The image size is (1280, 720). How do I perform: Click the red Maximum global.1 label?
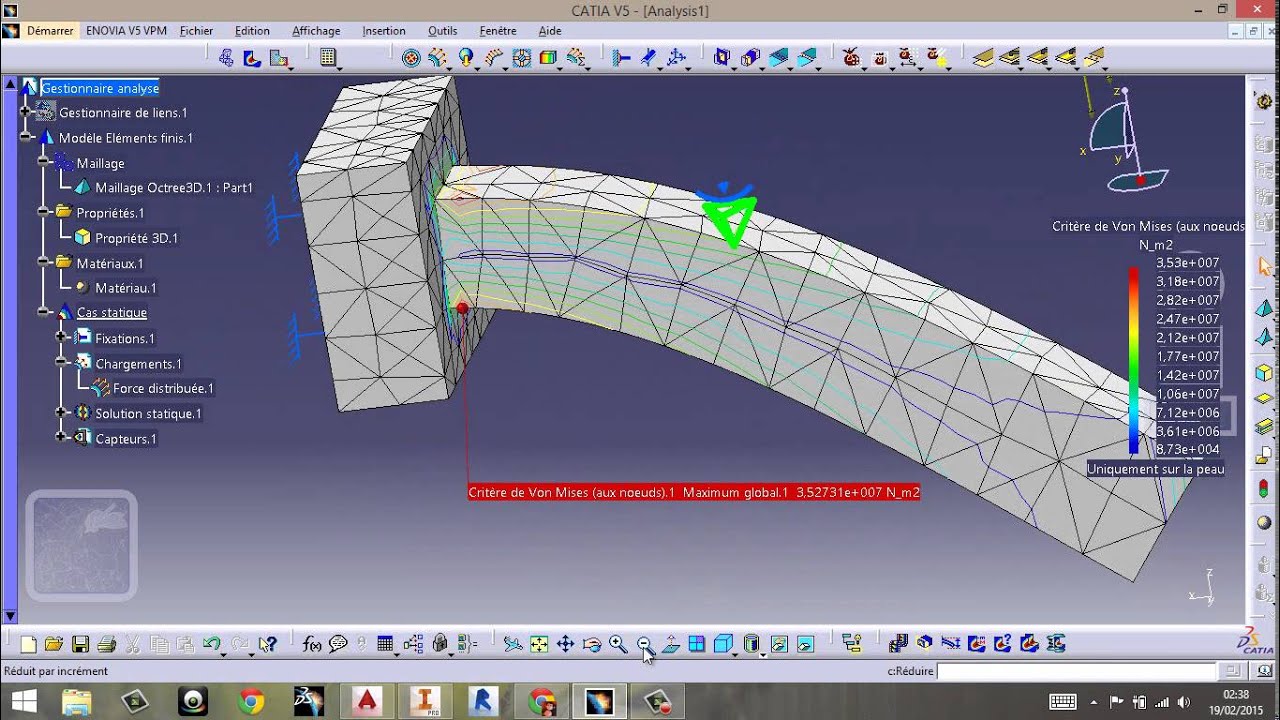[x=694, y=492]
